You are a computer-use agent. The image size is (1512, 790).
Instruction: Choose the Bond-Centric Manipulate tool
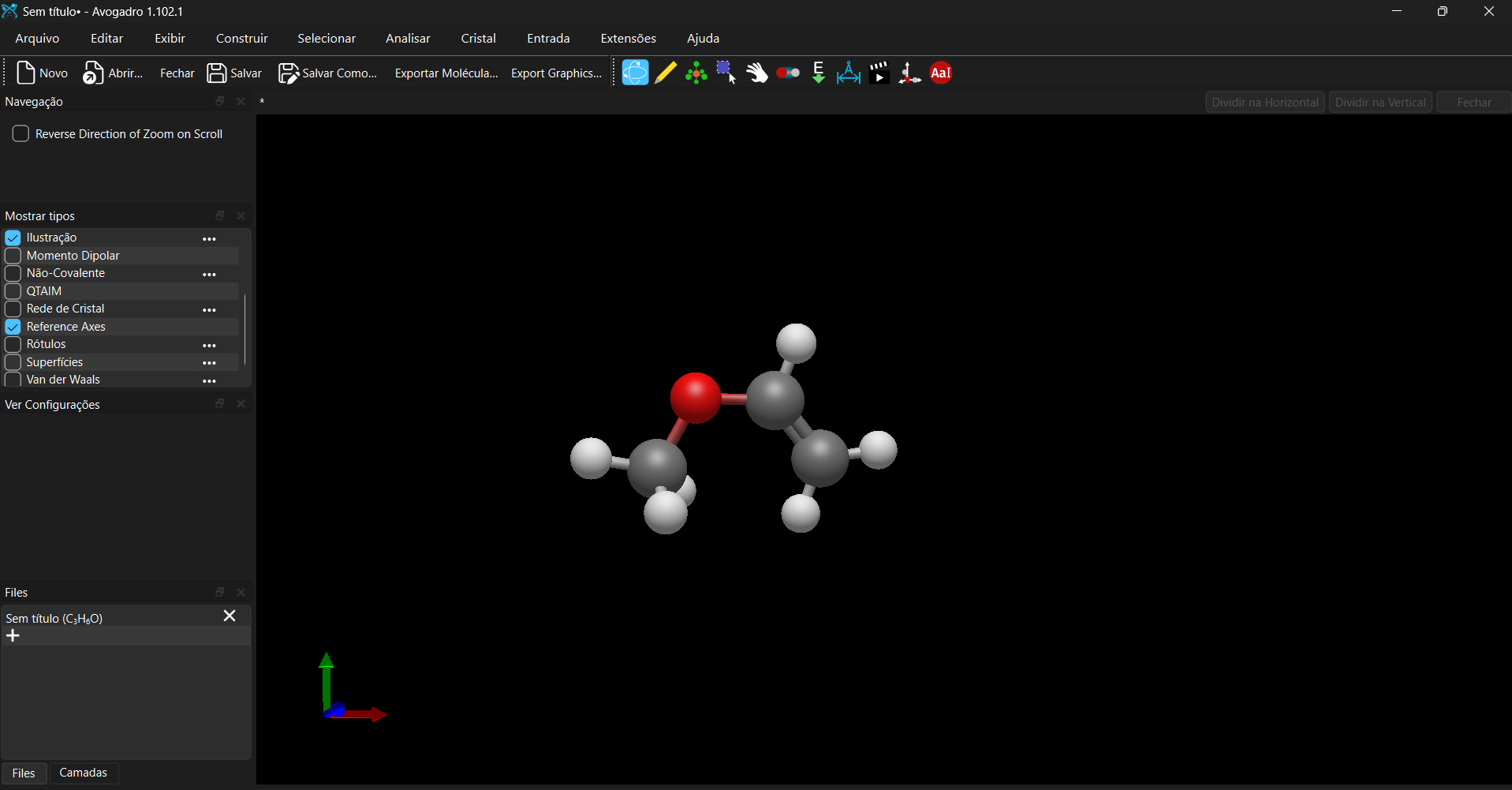coord(787,73)
